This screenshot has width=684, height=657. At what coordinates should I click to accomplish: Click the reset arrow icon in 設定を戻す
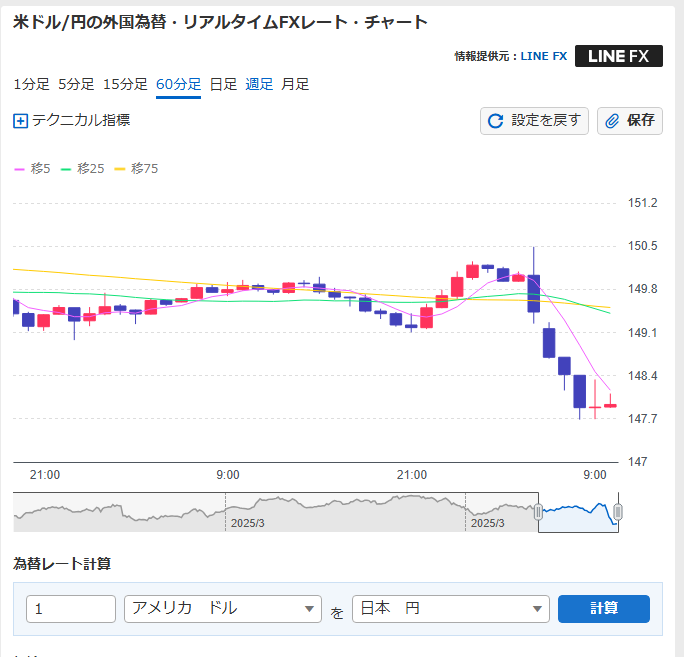(x=495, y=121)
